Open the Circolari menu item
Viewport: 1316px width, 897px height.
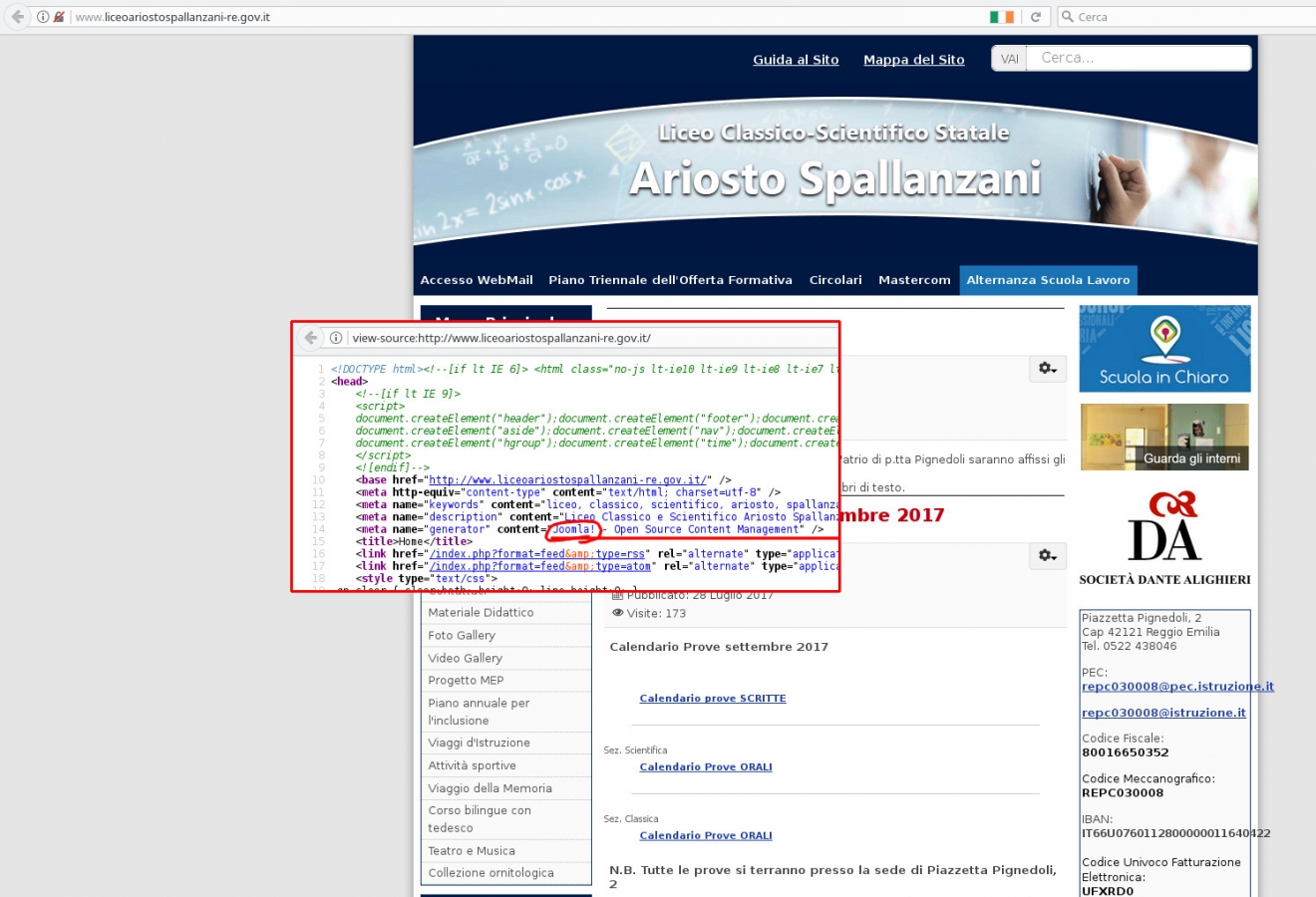click(835, 280)
